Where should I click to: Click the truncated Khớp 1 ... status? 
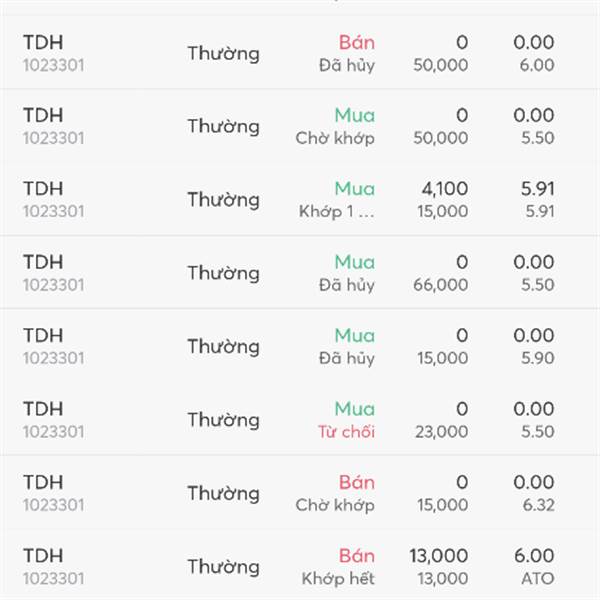click(337, 212)
